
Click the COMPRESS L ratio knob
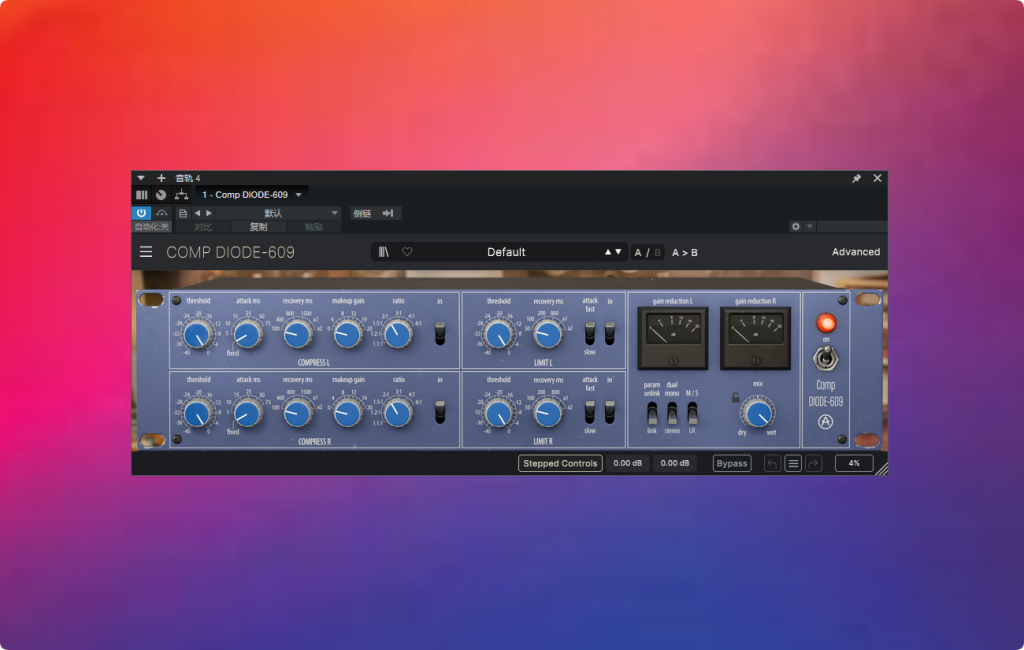(x=398, y=335)
